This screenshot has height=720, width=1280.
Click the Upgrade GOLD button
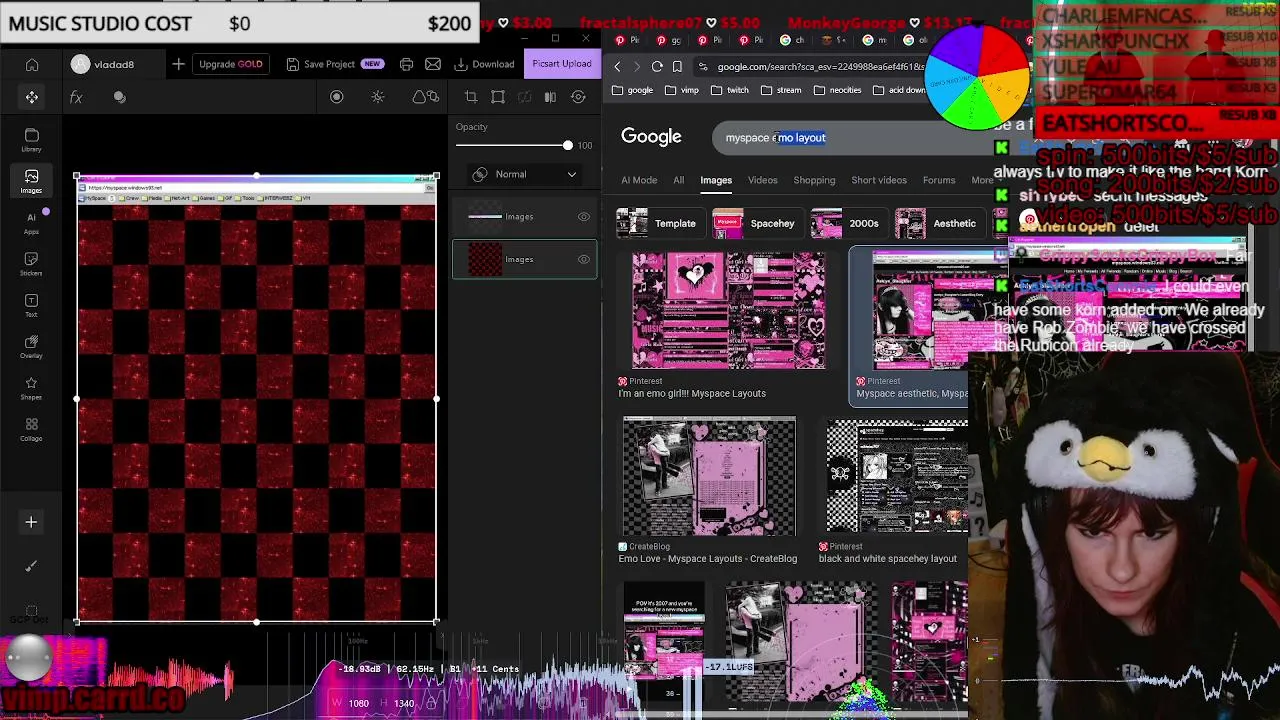pyautogui.click(x=231, y=64)
